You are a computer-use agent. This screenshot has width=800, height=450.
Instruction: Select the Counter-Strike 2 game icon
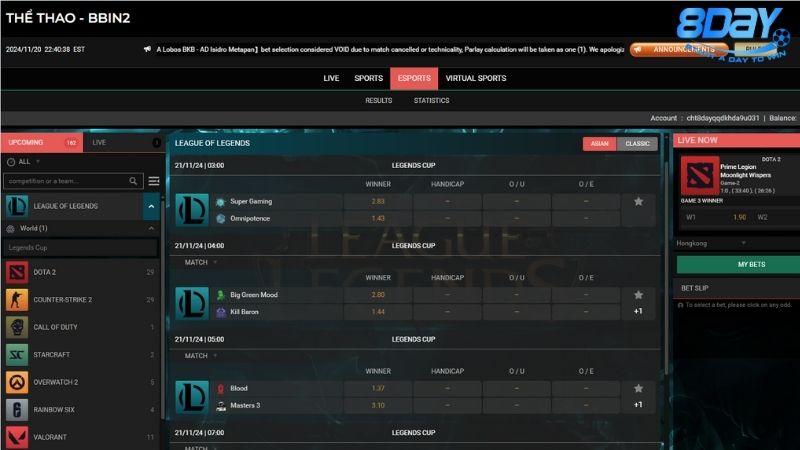tap(16, 299)
